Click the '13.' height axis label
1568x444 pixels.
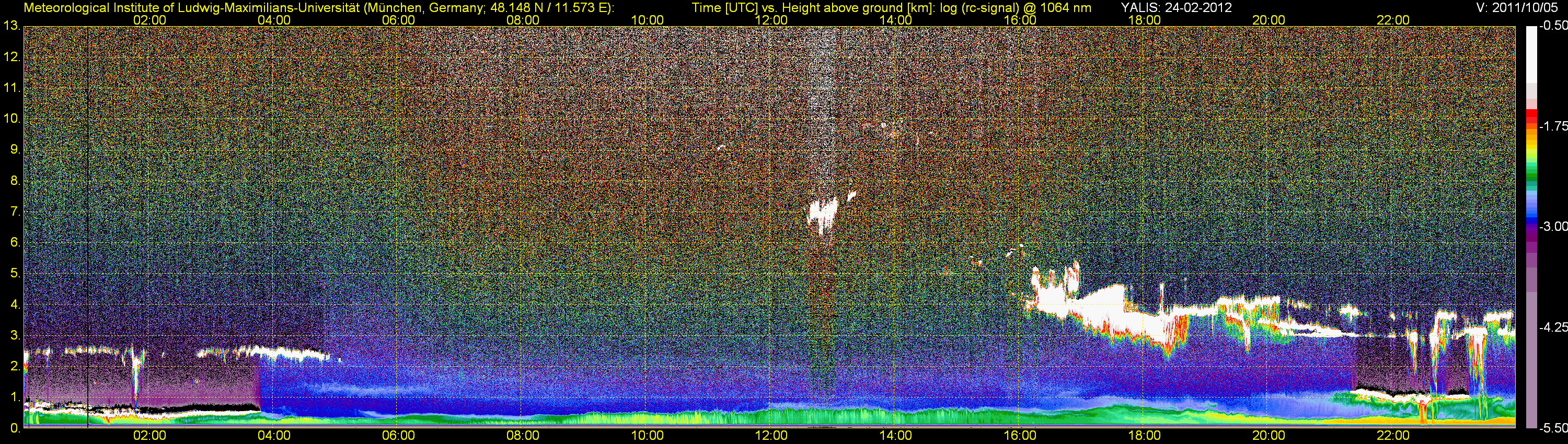click(x=11, y=26)
